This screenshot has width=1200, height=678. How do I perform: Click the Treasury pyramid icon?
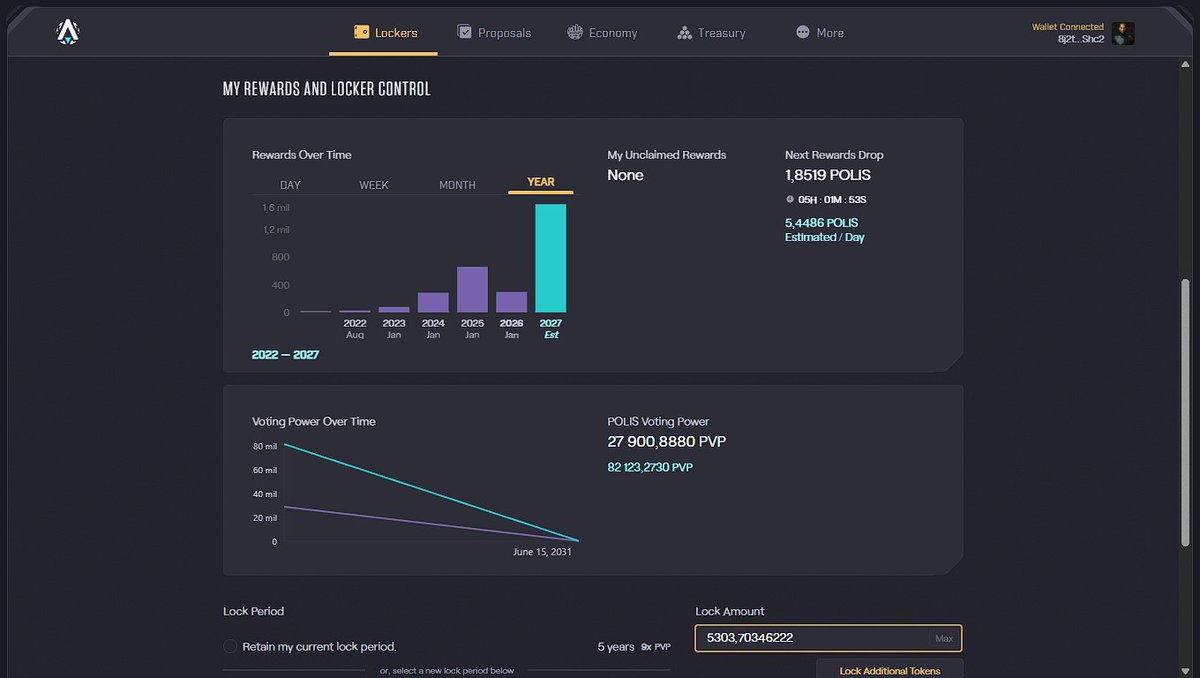click(x=685, y=33)
